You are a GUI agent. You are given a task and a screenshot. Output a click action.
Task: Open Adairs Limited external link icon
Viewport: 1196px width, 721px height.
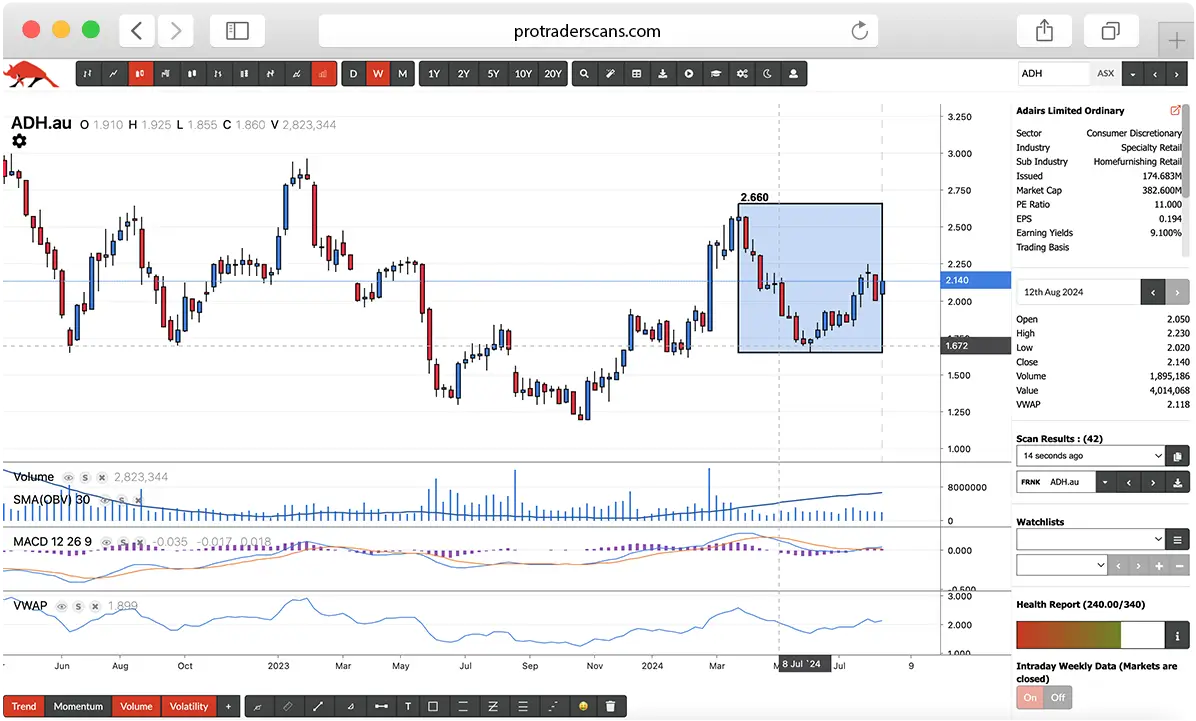[1175, 111]
